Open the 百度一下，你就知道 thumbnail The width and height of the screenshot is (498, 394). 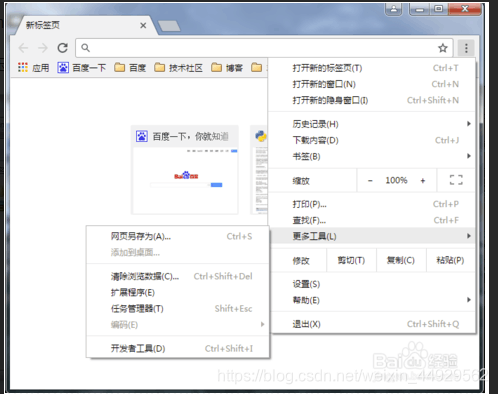coord(185,170)
